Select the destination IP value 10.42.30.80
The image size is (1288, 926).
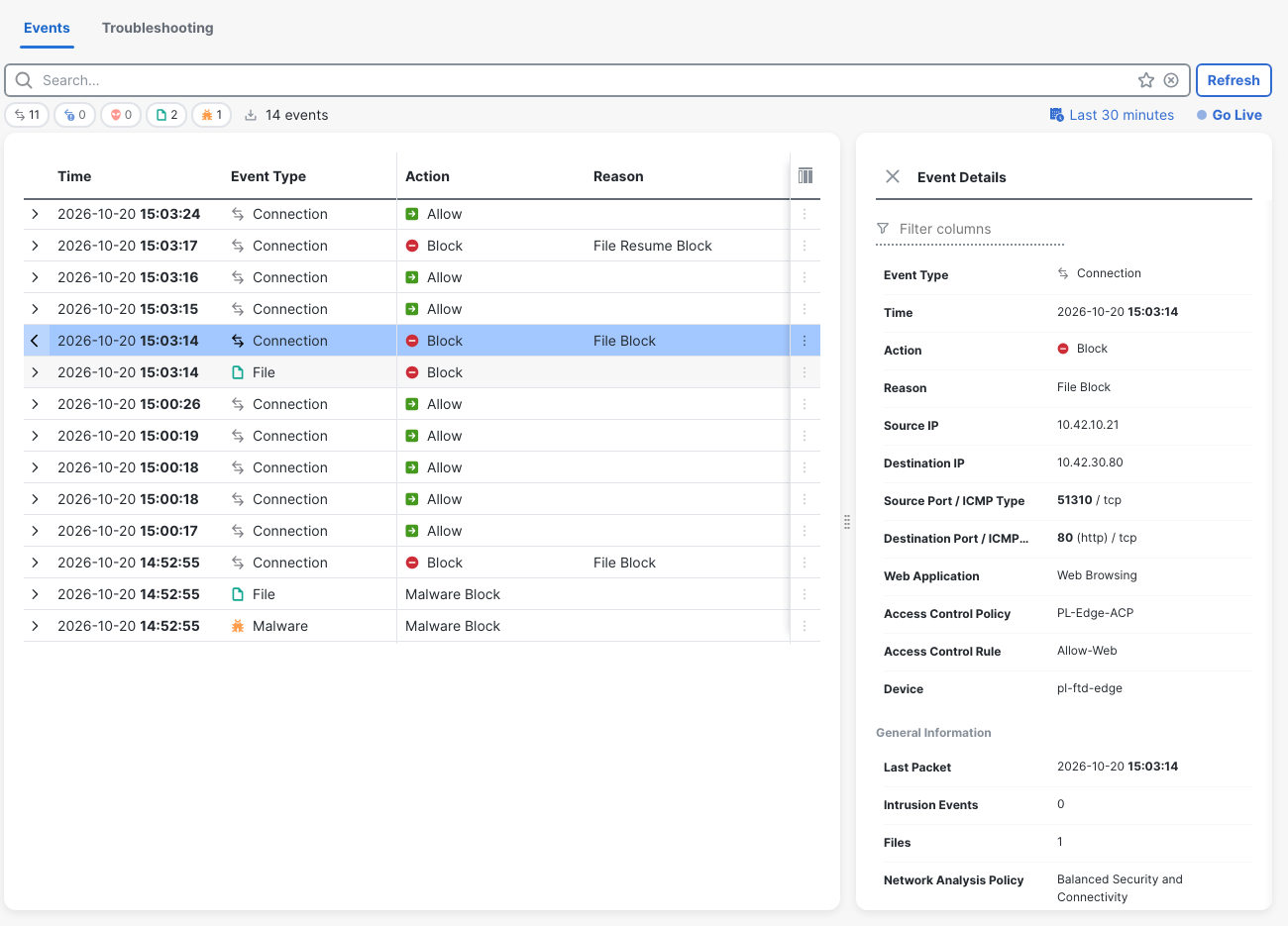tap(1090, 463)
